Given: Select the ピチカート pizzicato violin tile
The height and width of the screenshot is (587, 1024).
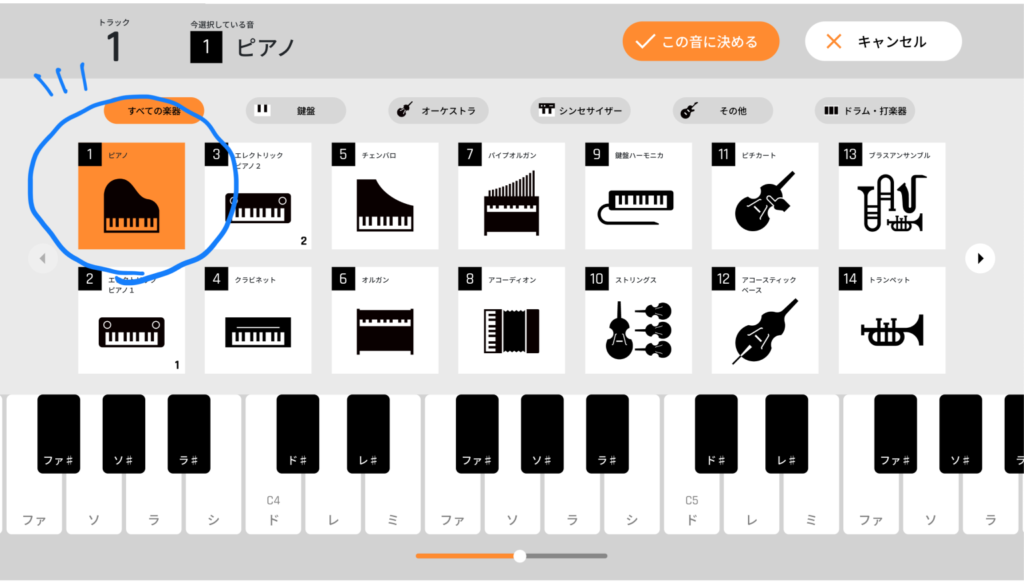Looking at the screenshot, I should pyautogui.click(x=765, y=196).
